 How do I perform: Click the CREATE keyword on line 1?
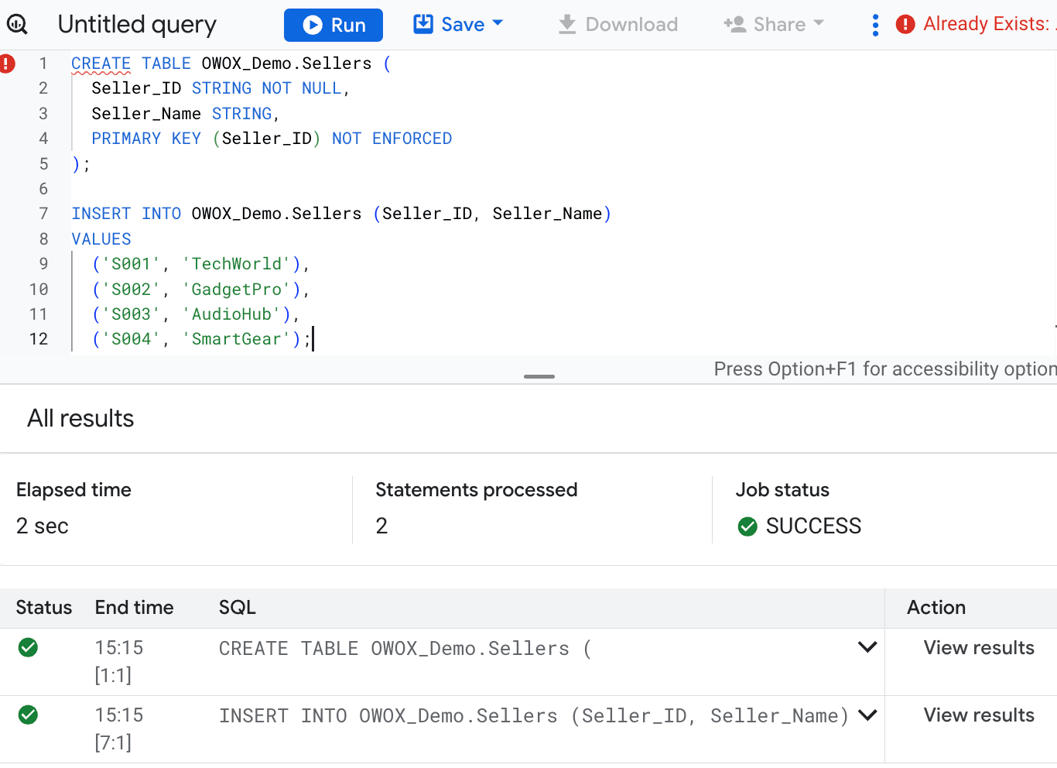[x=101, y=63]
